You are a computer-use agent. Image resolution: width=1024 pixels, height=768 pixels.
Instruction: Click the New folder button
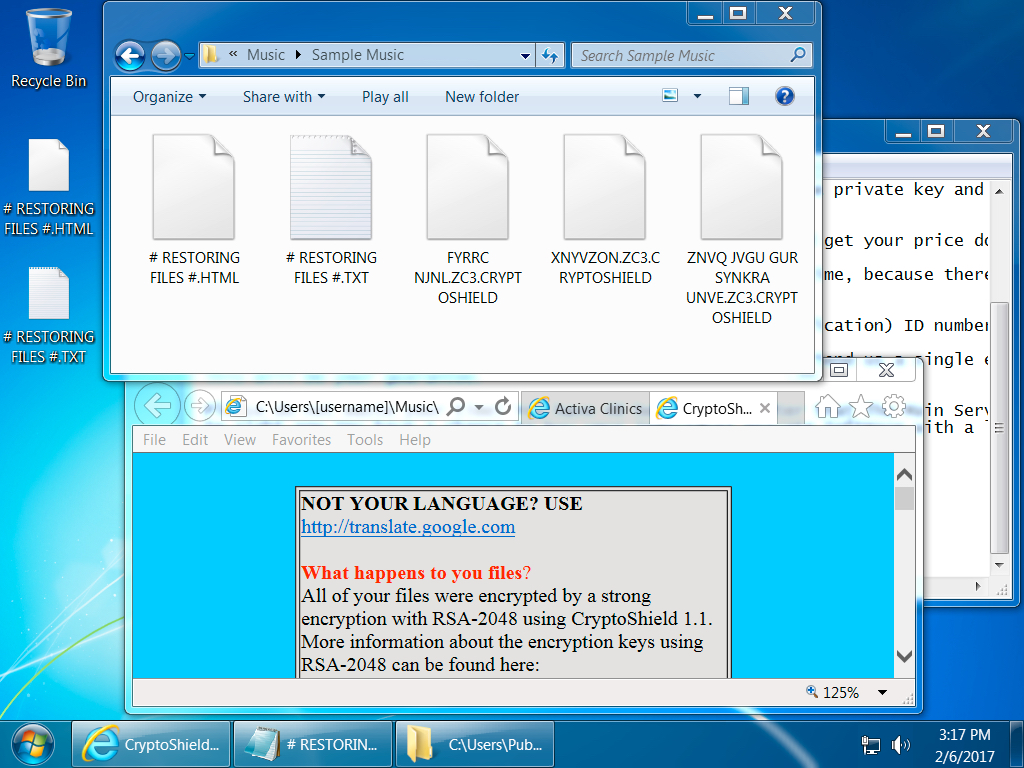click(x=482, y=97)
